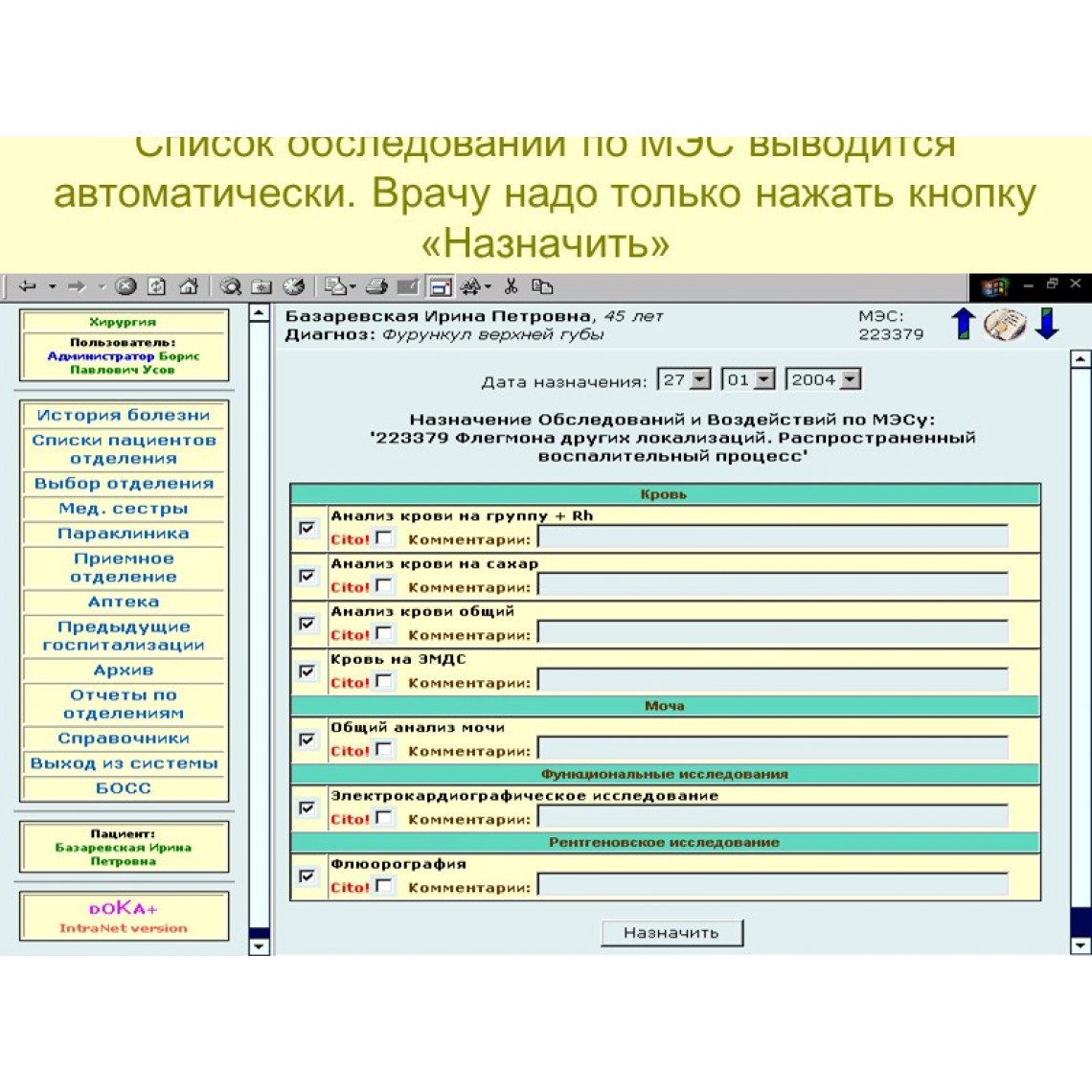Uncheck Кровь на ЭМДС

point(307,671)
